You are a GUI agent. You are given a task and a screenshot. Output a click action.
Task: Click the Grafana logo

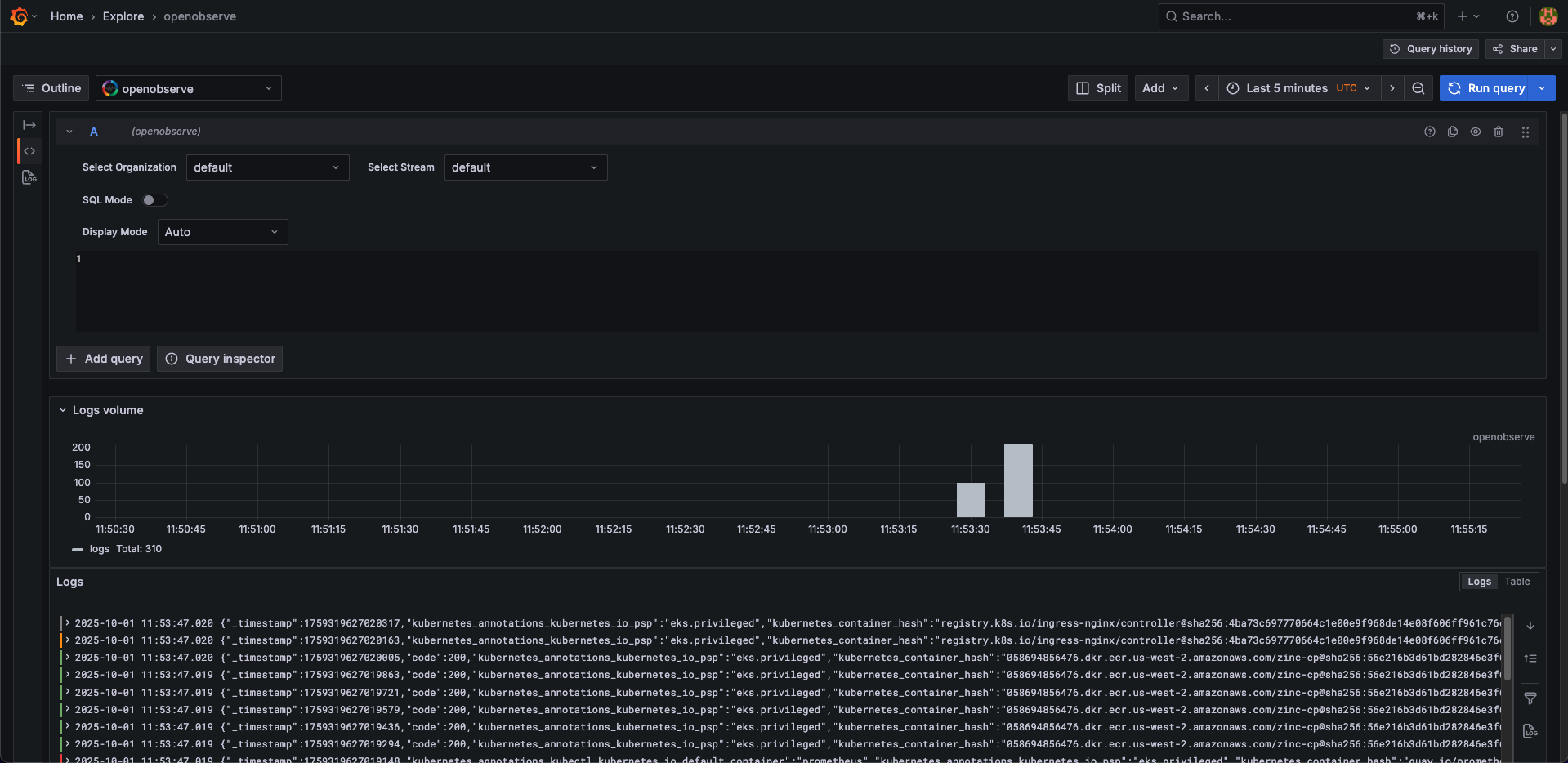[19, 16]
